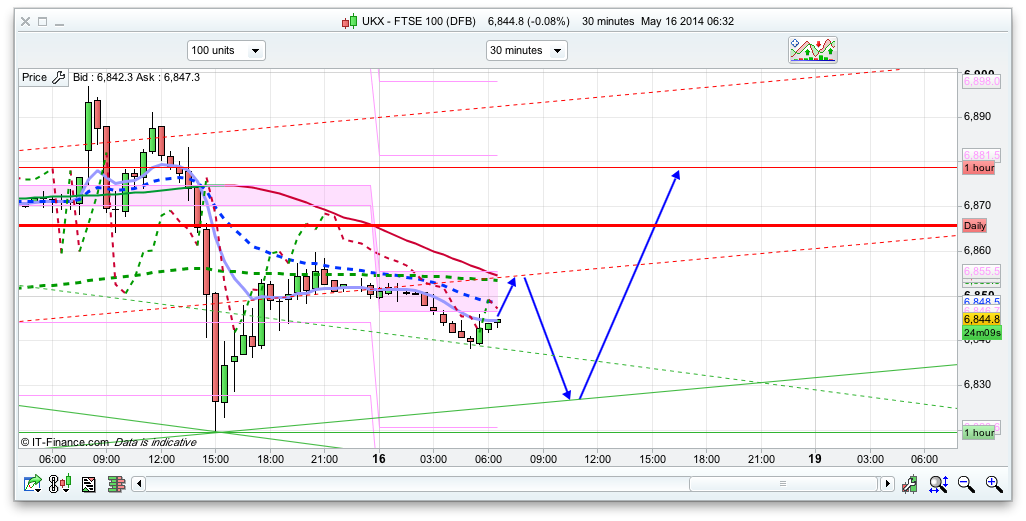The height and width of the screenshot is (521, 1026).
Task: Open the 100 units dropdown
Action: tap(226, 50)
